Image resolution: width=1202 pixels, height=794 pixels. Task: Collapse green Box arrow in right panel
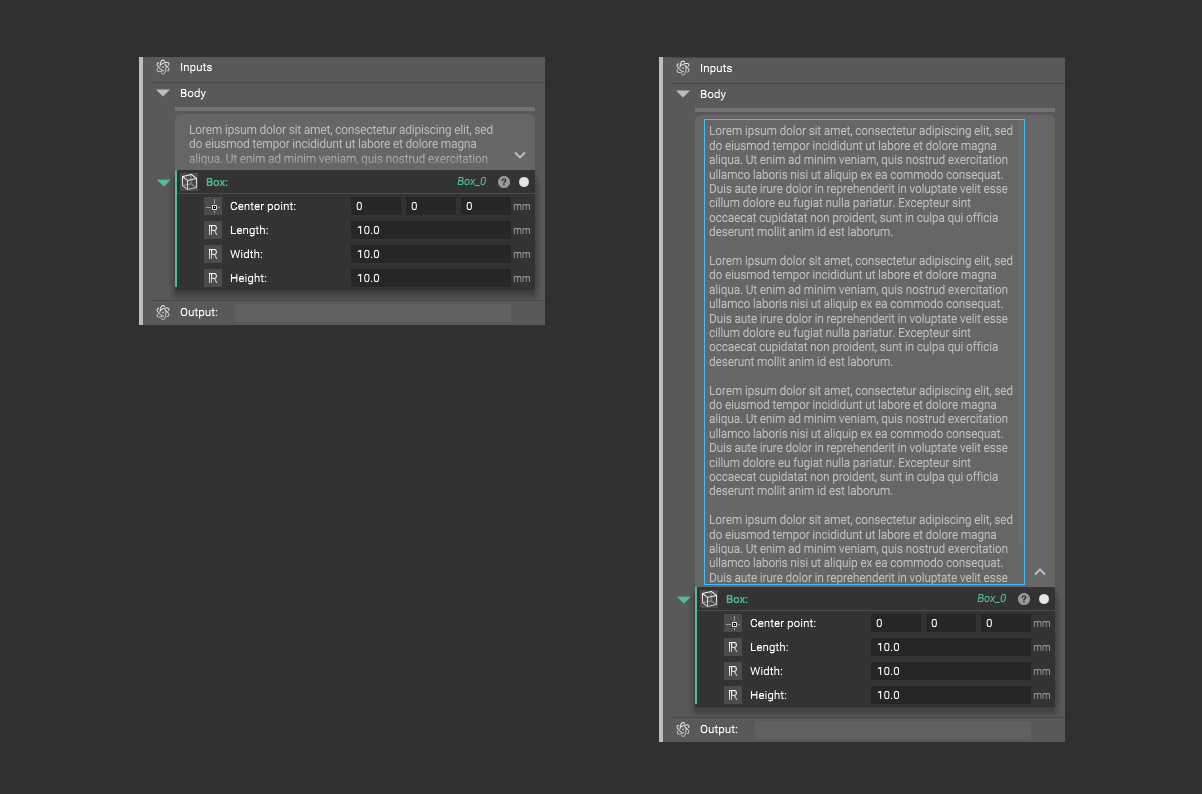(684, 600)
